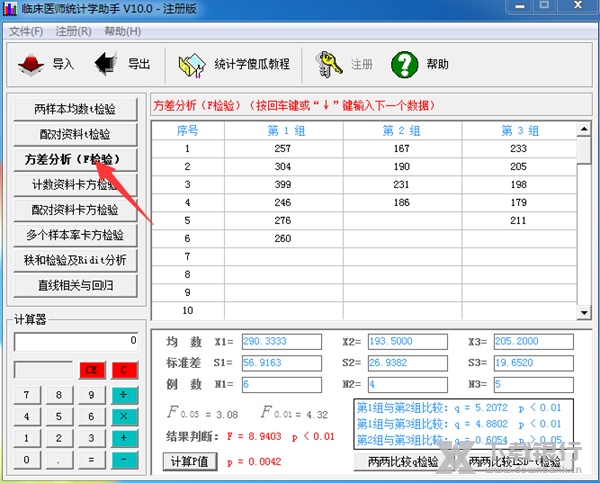The image size is (600, 483).
Task: Click the calculator equals key
Action: coord(91,459)
